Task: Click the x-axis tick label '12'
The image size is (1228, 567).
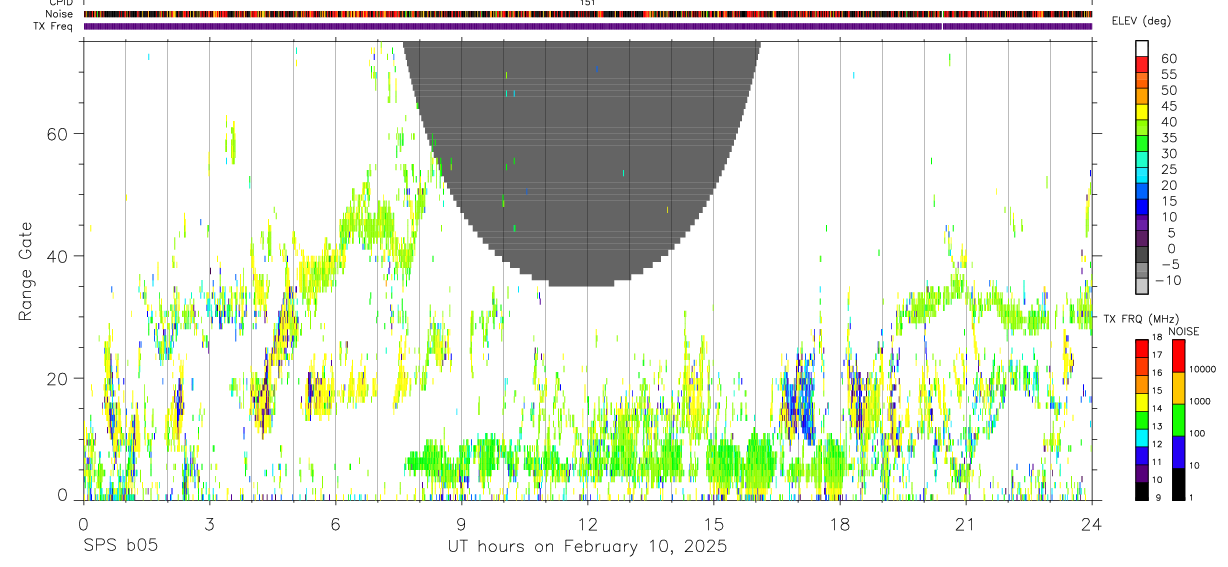Action: pyautogui.click(x=587, y=524)
